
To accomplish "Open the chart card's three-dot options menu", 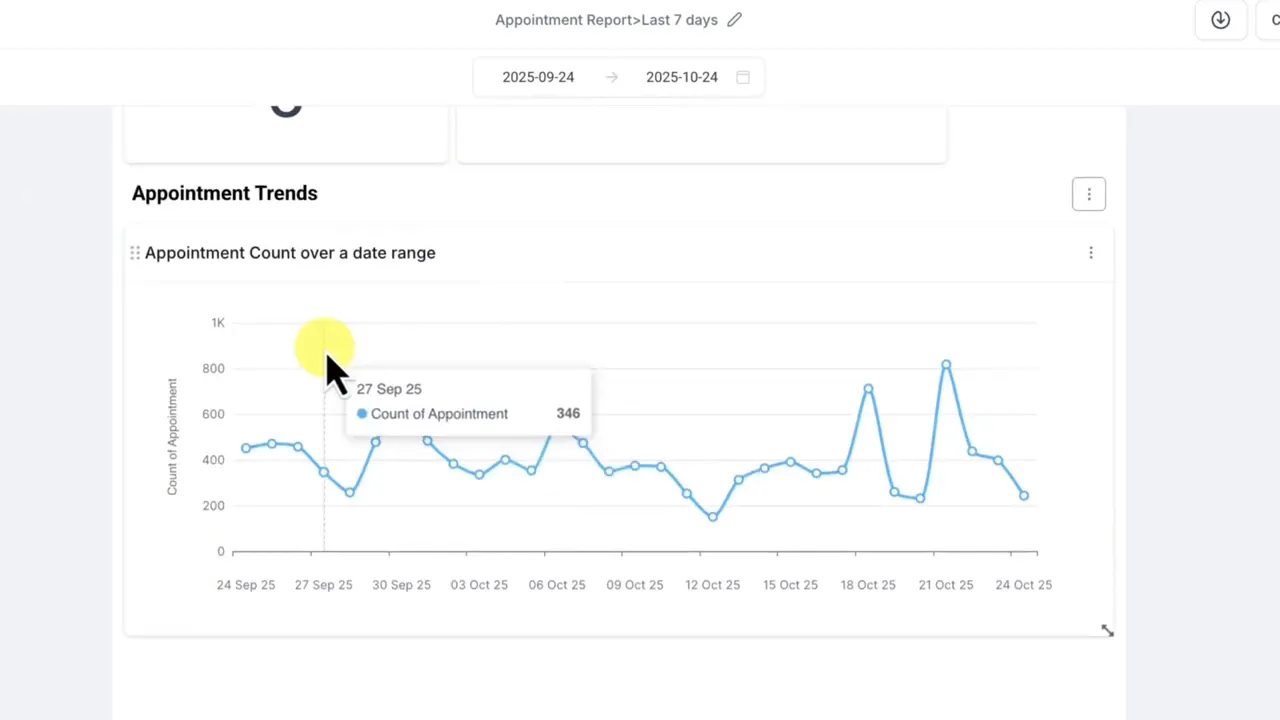I will coord(1091,253).
